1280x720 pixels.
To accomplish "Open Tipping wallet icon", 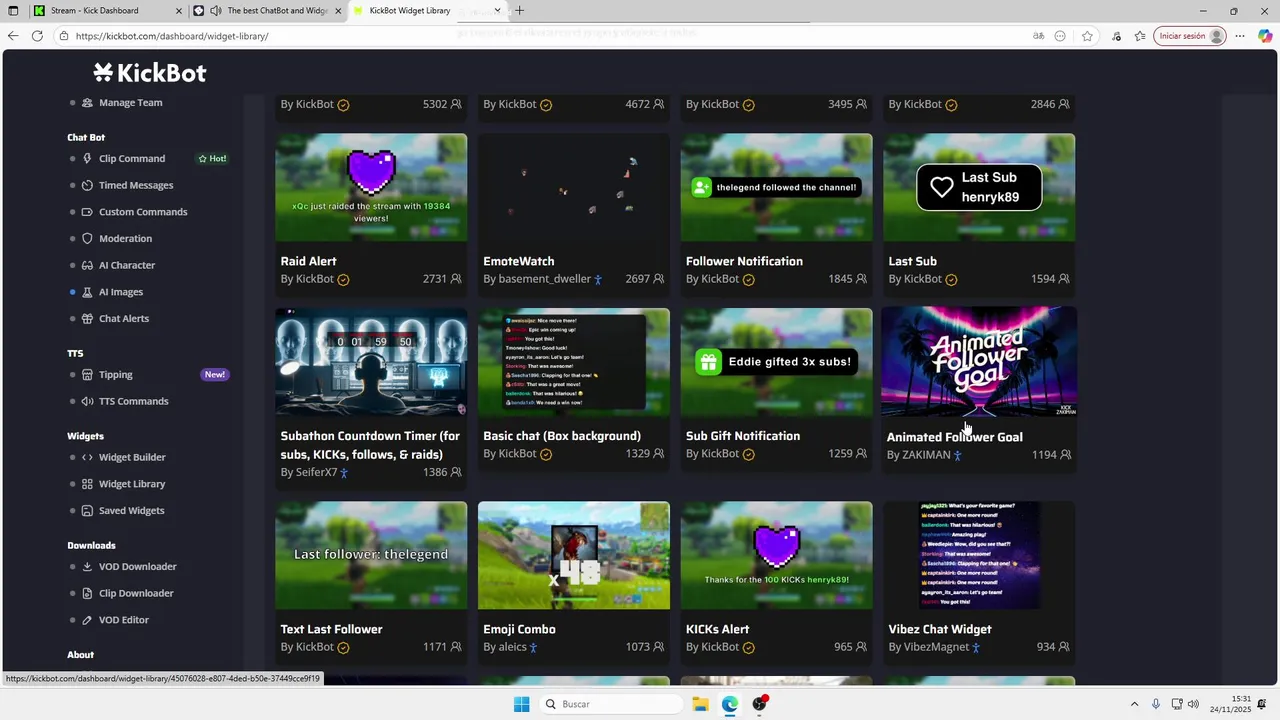I will pyautogui.click(x=87, y=374).
